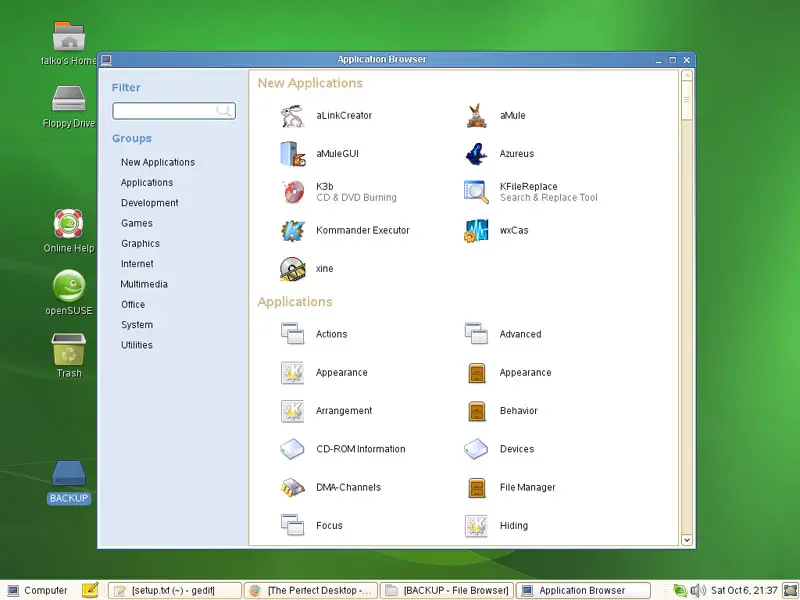Screen dimensions: 800x600
Task: Launch Azureus blue frog icon
Action: pos(477,154)
